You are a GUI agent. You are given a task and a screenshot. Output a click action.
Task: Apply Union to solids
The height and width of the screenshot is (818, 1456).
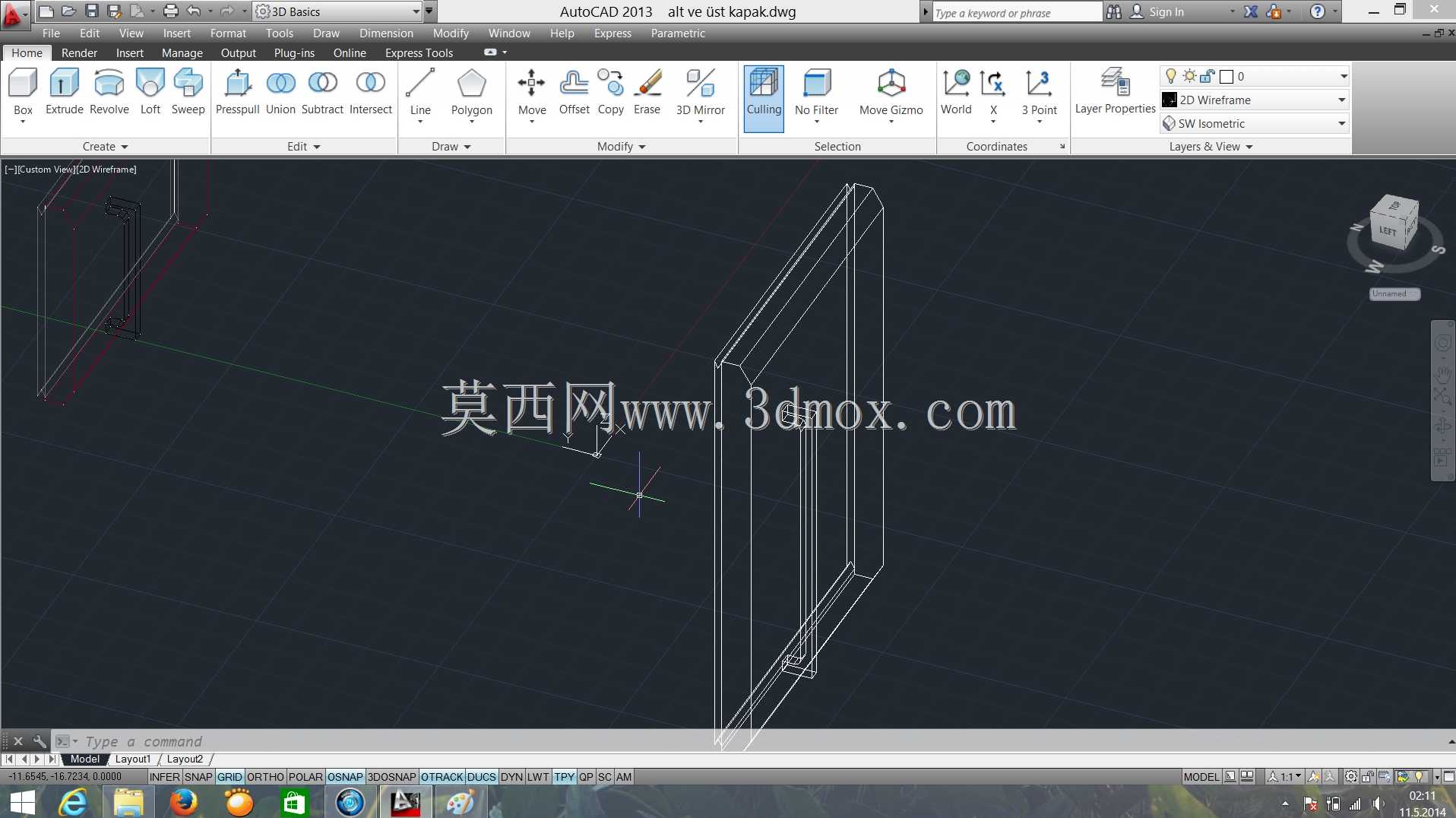point(280,93)
